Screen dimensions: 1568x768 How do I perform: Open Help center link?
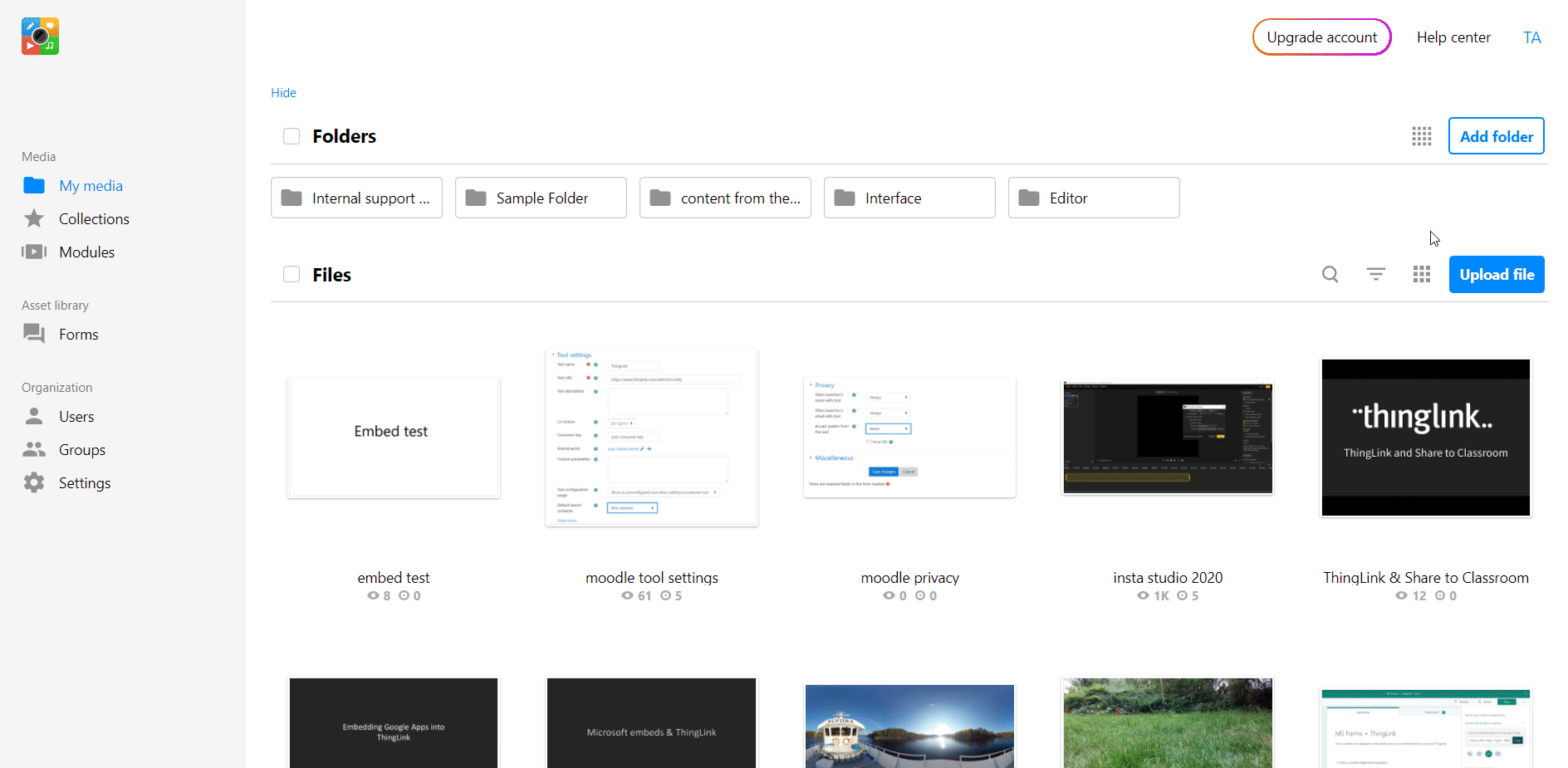point(1453,37)
